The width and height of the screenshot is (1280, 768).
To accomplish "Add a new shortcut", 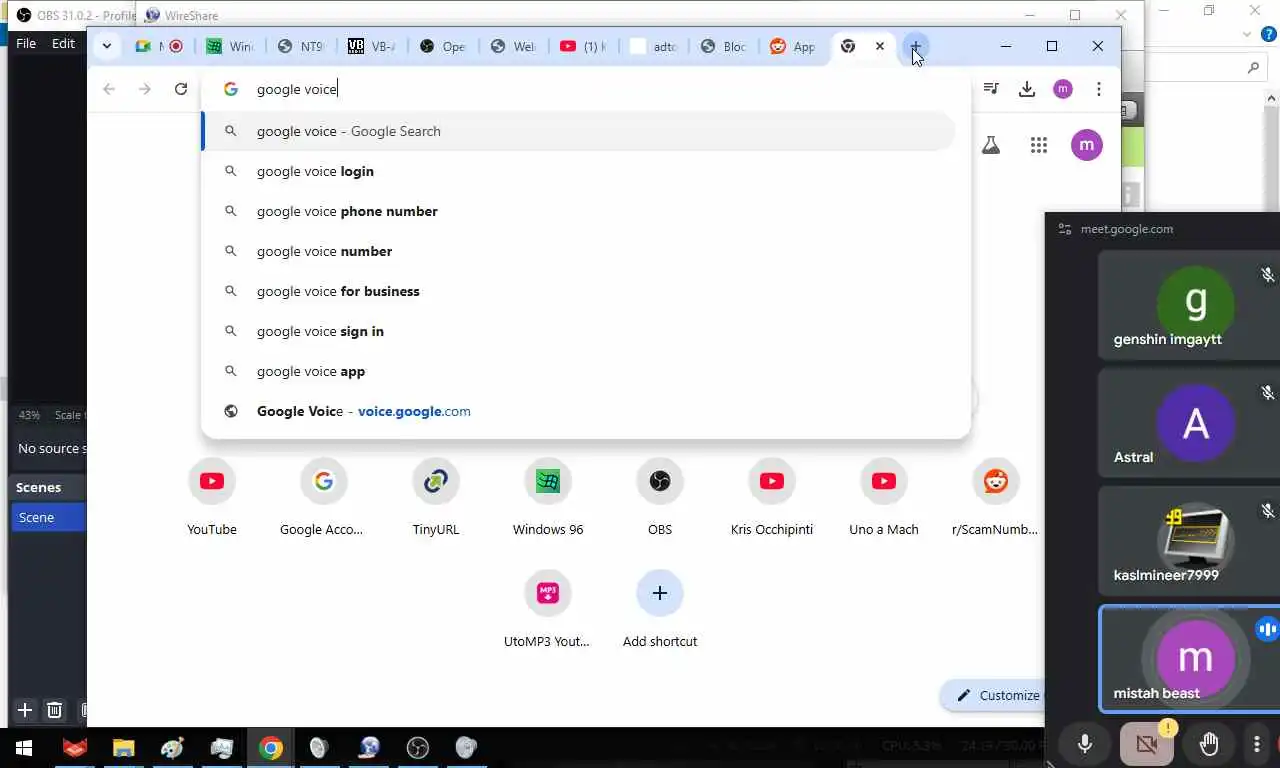I will point(660,609).
